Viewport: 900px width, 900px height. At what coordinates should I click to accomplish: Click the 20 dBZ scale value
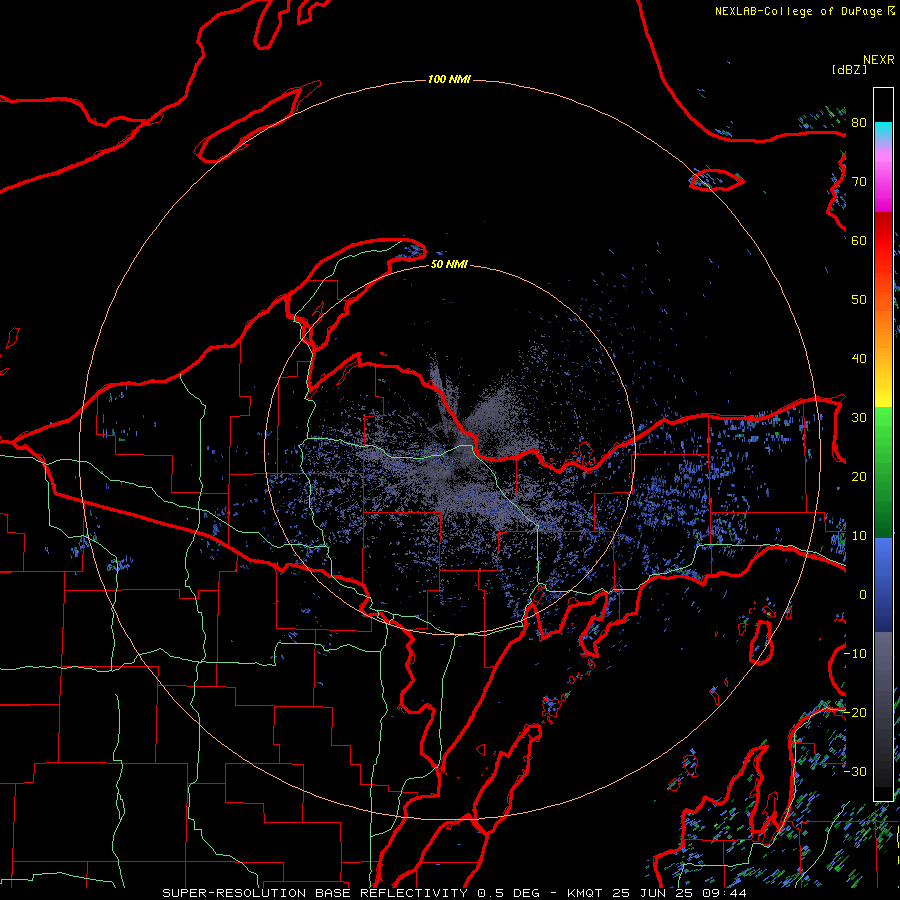[x=859, y=476]
